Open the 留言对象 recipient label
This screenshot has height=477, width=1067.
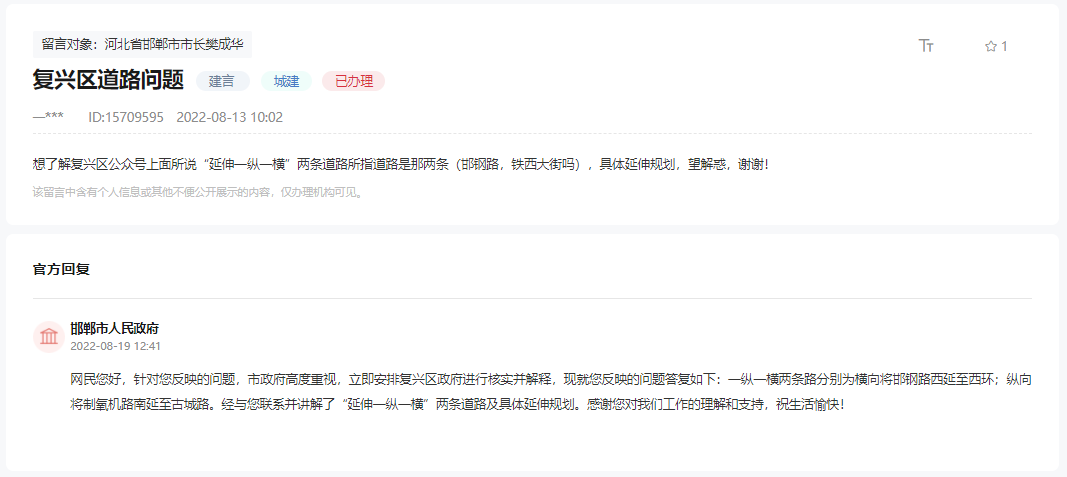click(142, 45)
